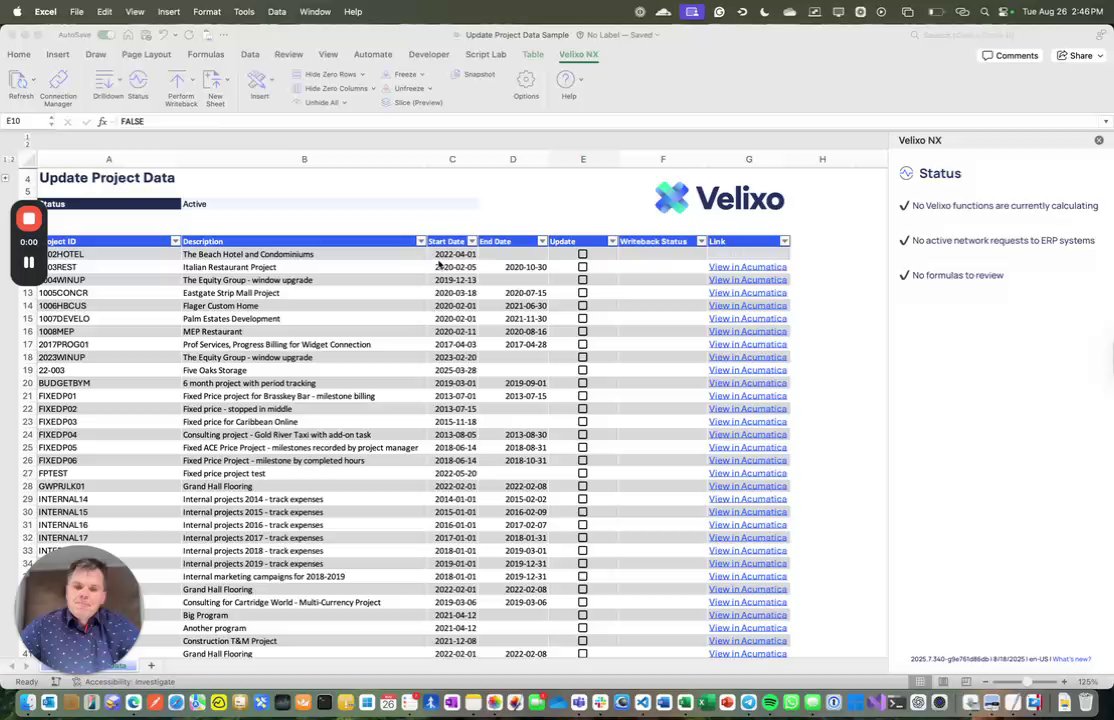This screenshot has height=720, width=1114.
Task: Open the Format menu in menu bar
Action: [207, 11]
